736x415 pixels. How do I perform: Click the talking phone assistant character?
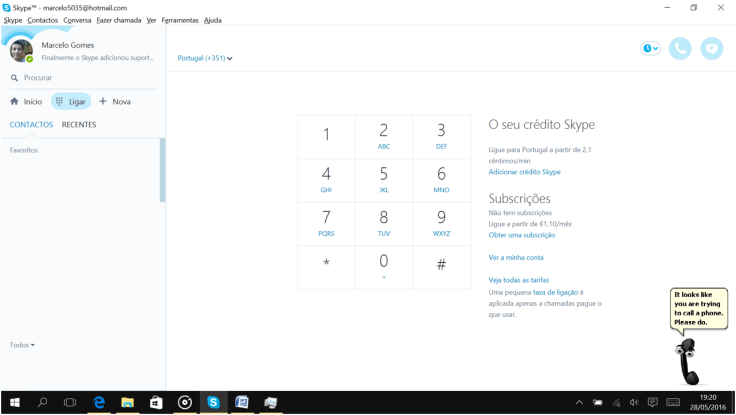pyautogui.click(x=687, y=361)
